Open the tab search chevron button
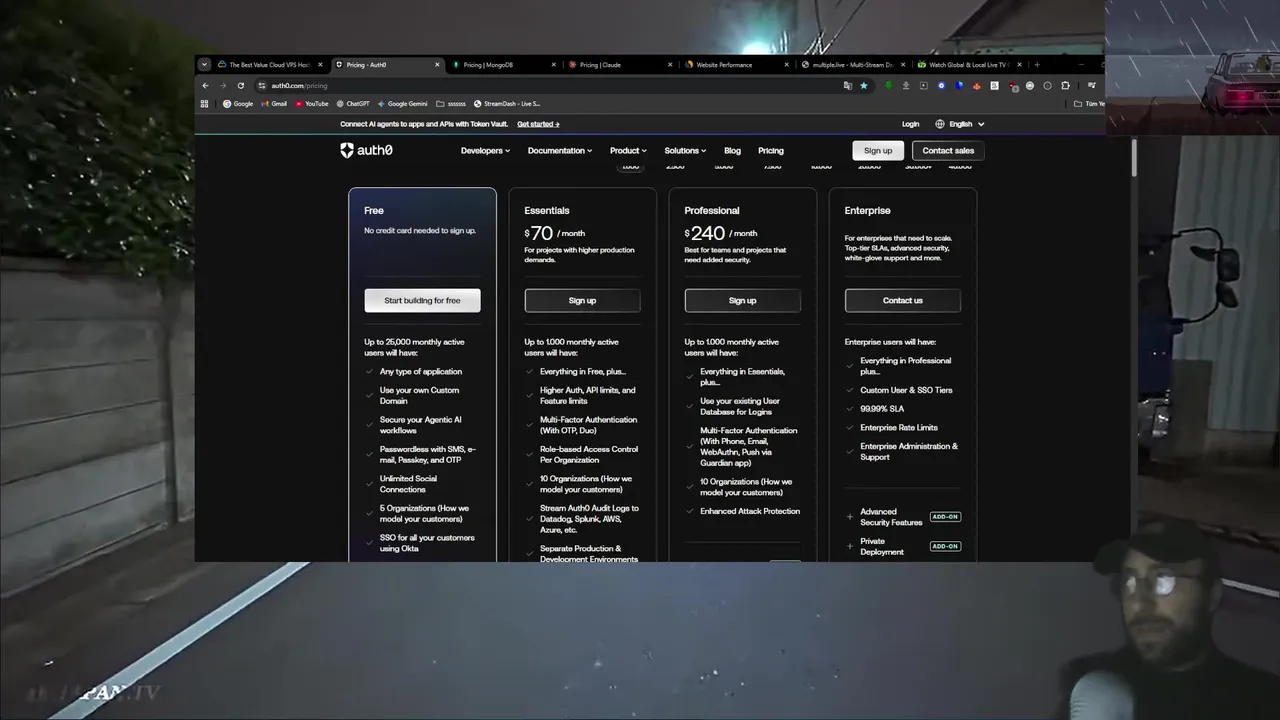Image resolution: width=1280 pixels, height=720 pixels. point(204,64)
